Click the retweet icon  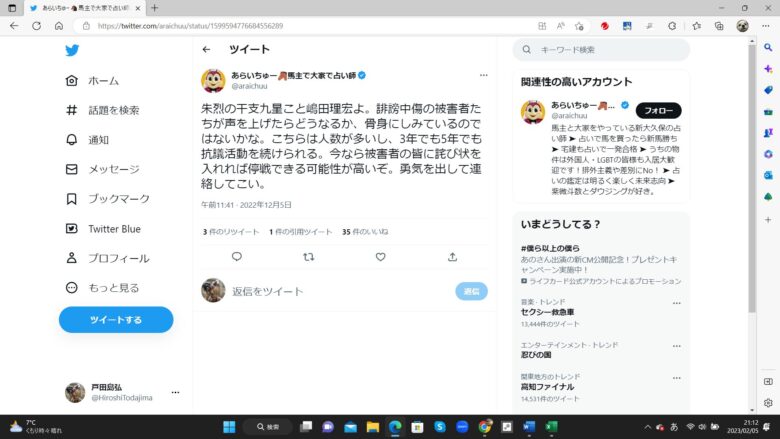pyautogui.click(x=308, y=257)
